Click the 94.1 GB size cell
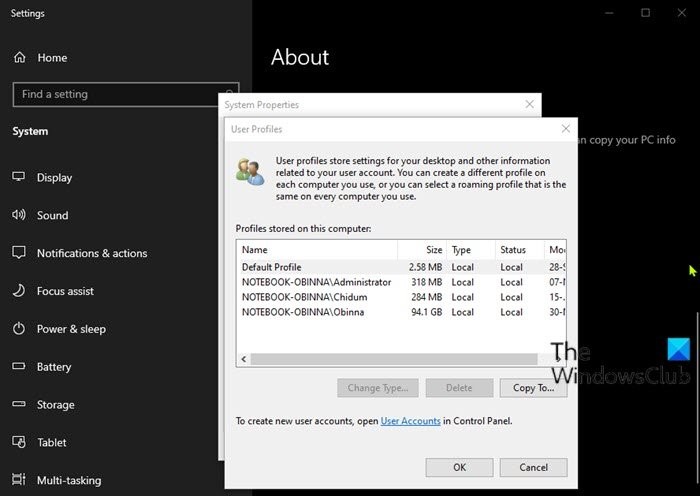This screenshot has height=496, width=700. click(427, 312)
